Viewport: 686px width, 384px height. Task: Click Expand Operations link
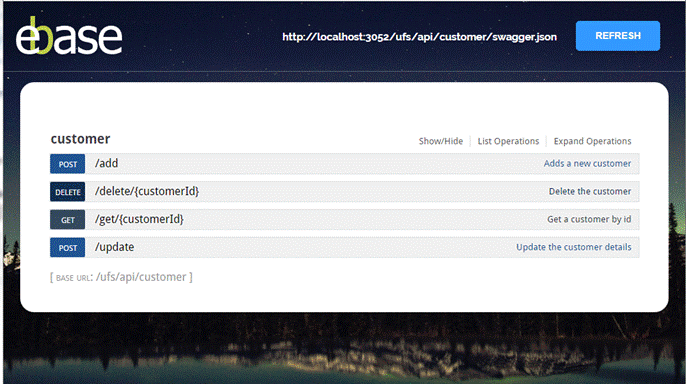[x=592, y=141]
